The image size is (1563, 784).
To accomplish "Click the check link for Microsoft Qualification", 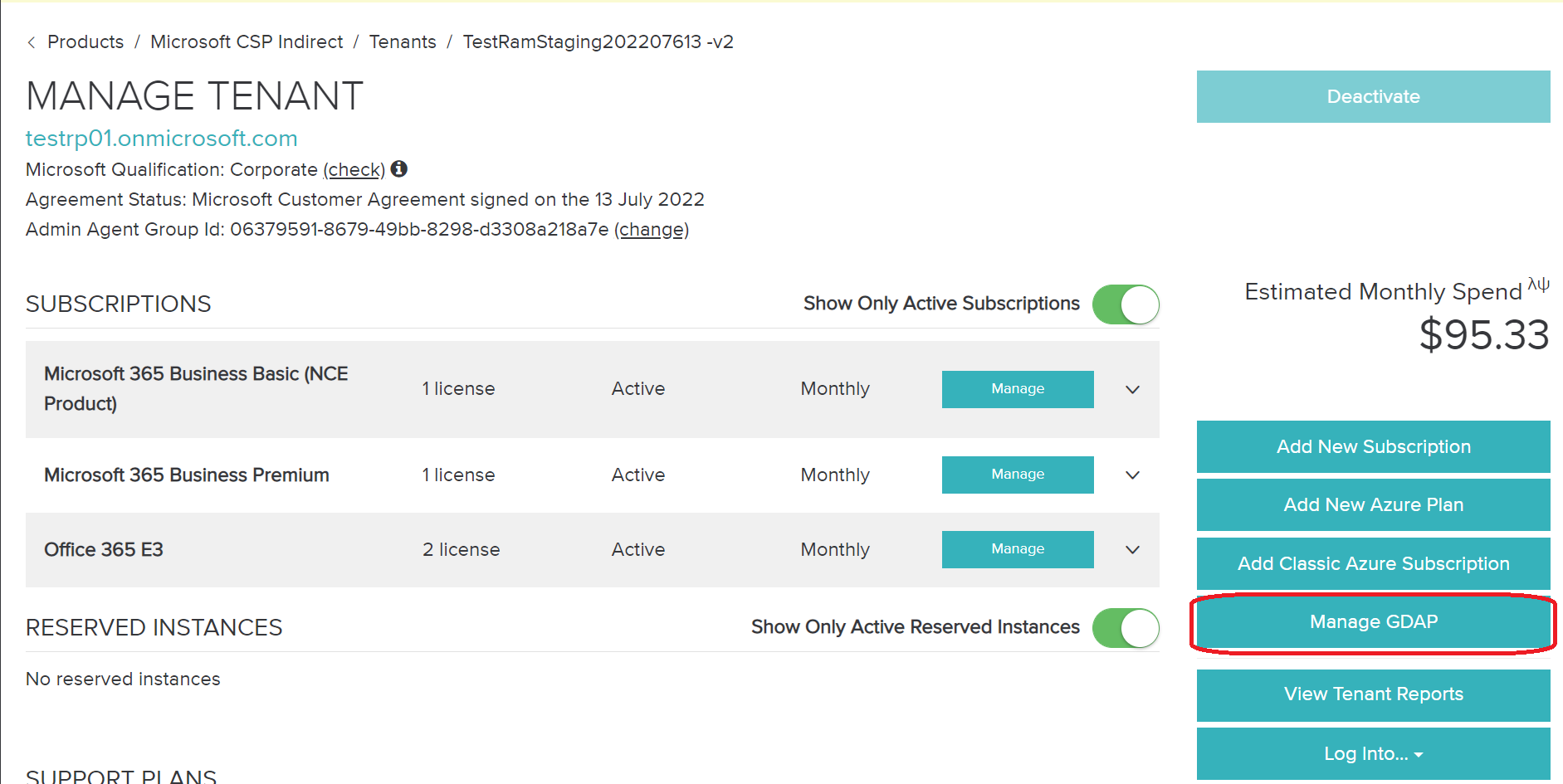I will click(354, 169).
